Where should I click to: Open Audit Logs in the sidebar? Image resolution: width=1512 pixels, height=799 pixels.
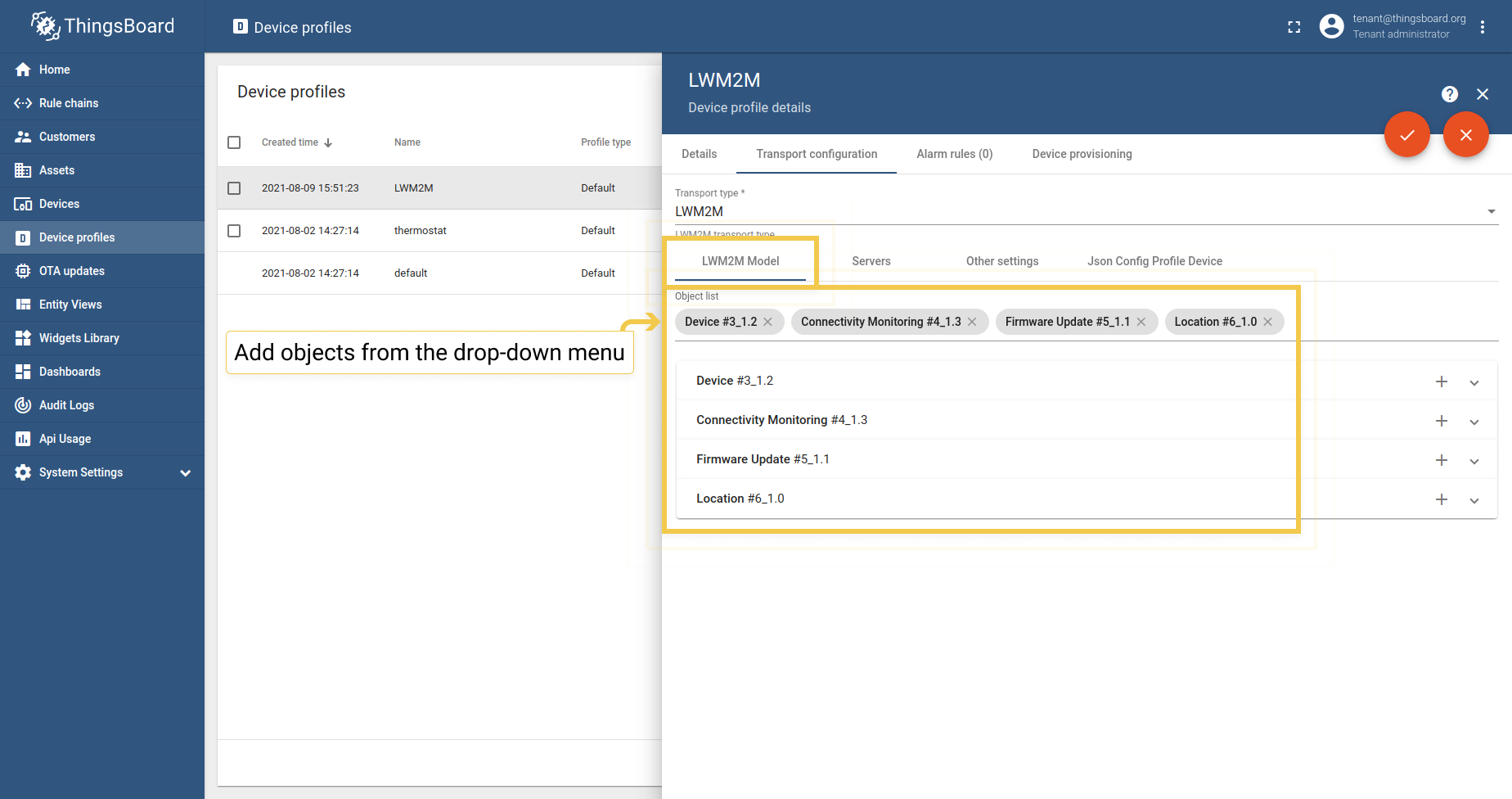(102, 405)
